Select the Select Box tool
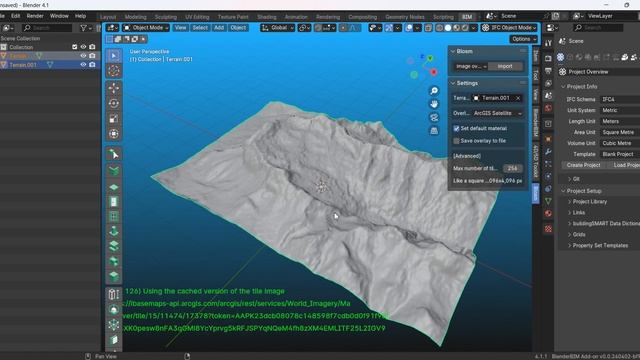This screenshot has height=360, width=640. coord(114,56)
